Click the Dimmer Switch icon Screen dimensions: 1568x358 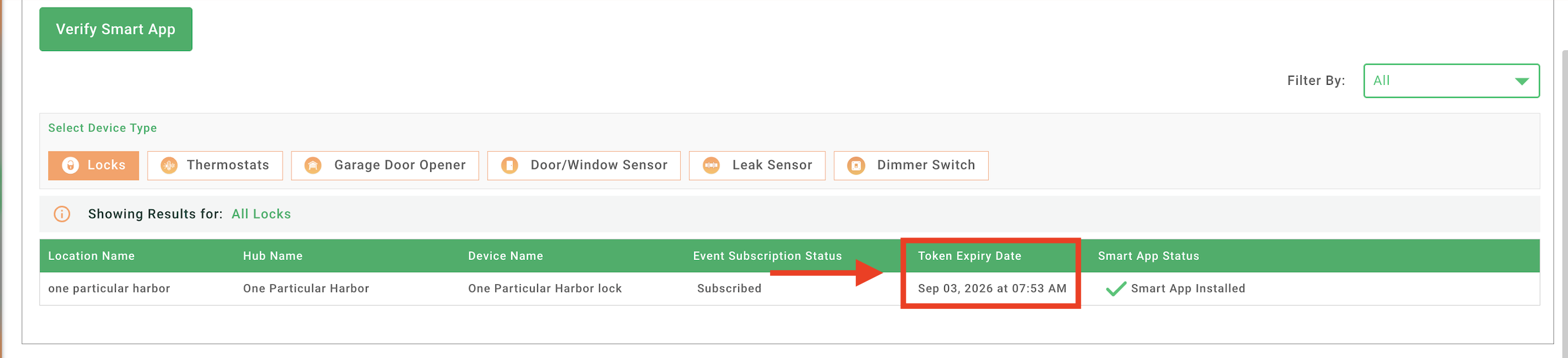[857, 166]
